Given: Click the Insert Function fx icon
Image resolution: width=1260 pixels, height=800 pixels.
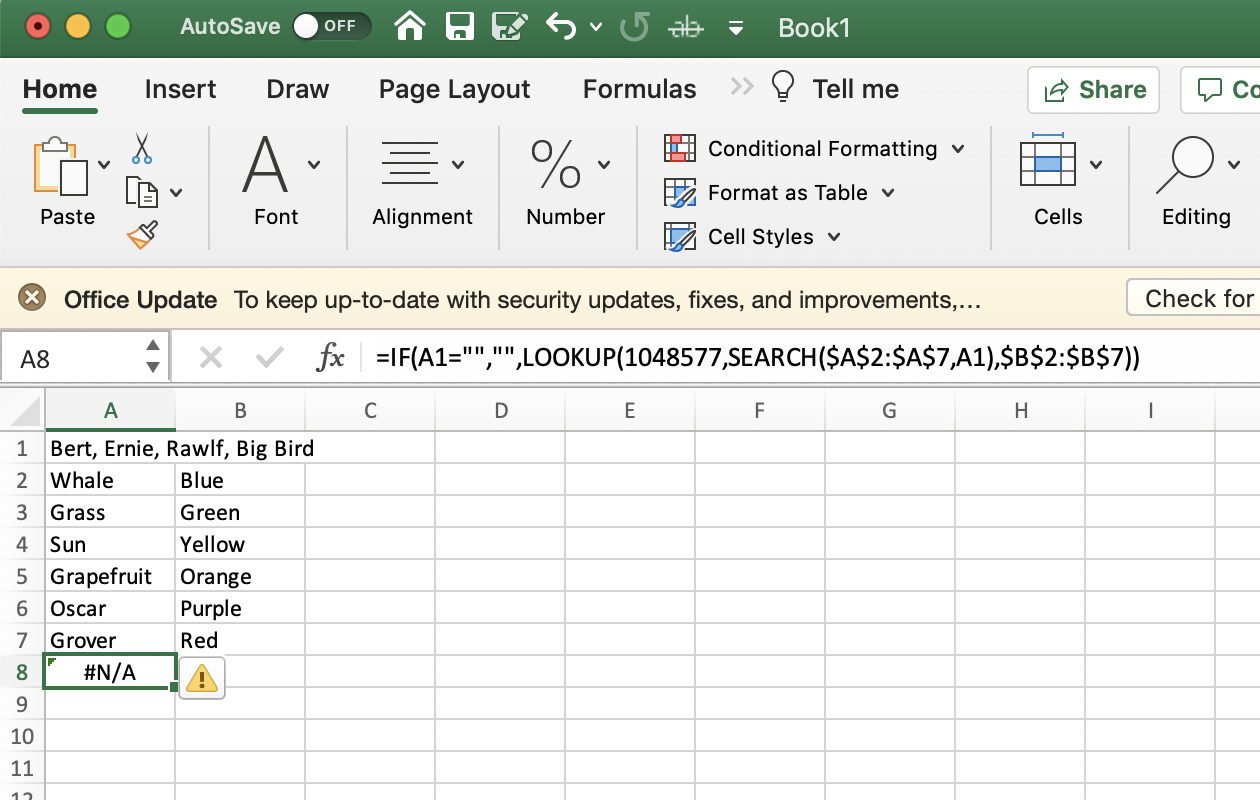Looking at the screenshot, I should point(330,357).
